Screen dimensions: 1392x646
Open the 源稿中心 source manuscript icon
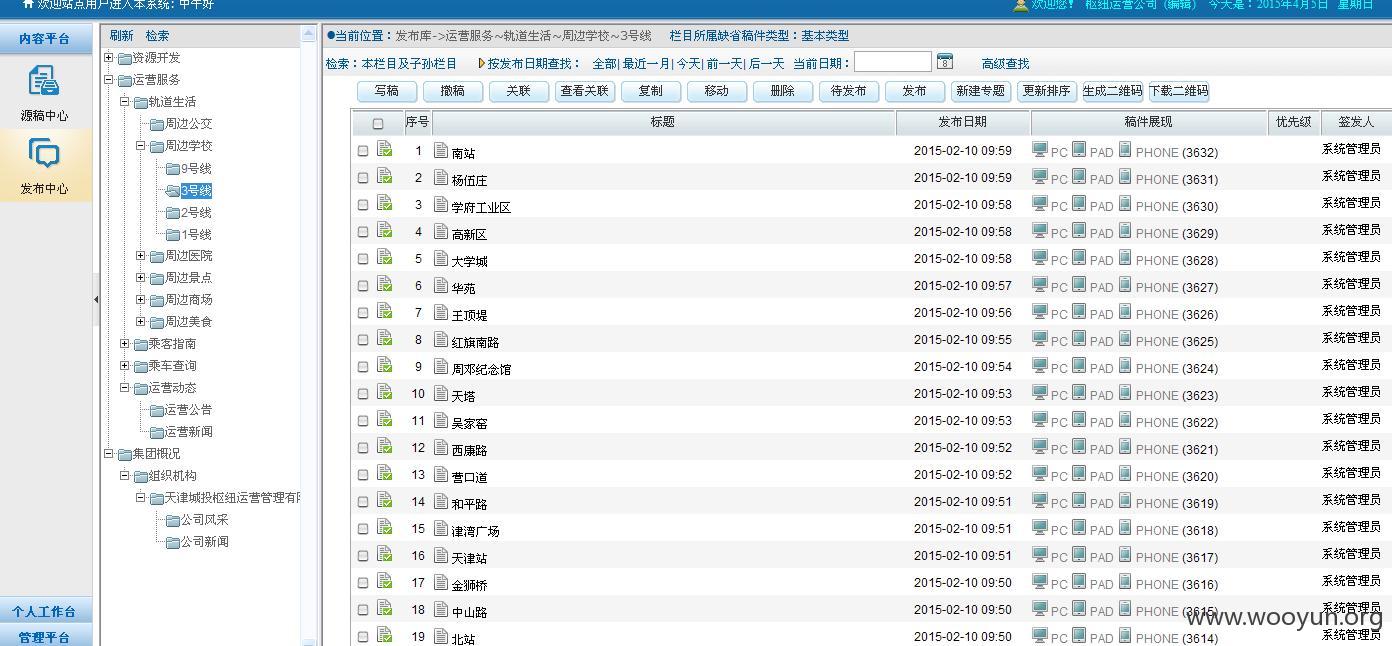point(44,80)
